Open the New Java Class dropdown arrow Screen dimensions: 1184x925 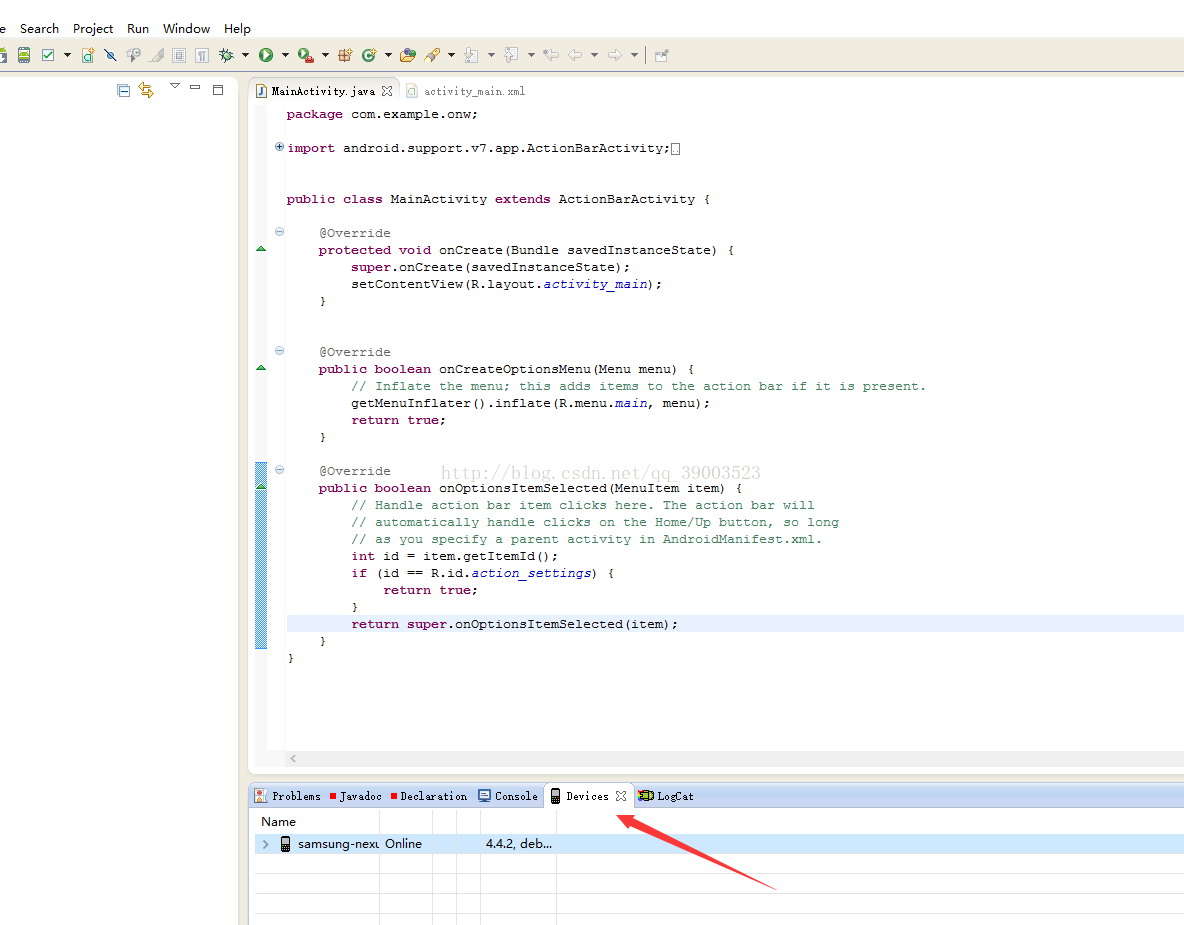pyautogui.click(x=388, y=55)
